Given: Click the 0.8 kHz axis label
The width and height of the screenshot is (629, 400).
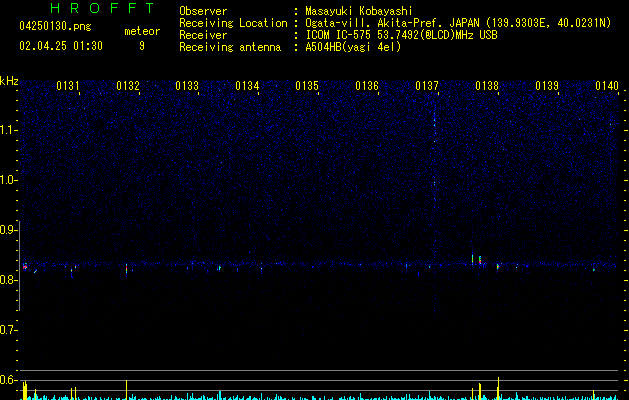Looking at the screenshot, I should coord(7,280).
